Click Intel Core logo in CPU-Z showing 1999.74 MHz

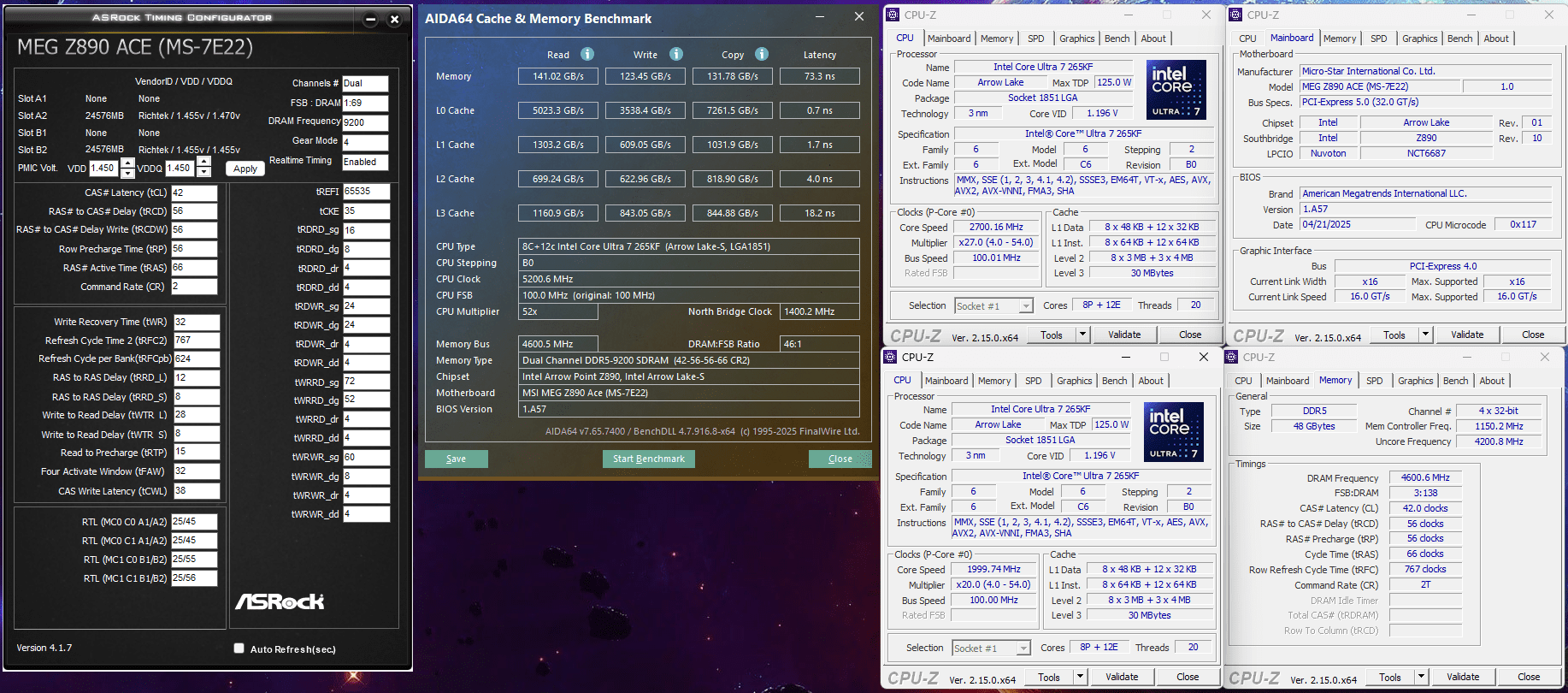pyautogui.click(x=1173, y=431)
